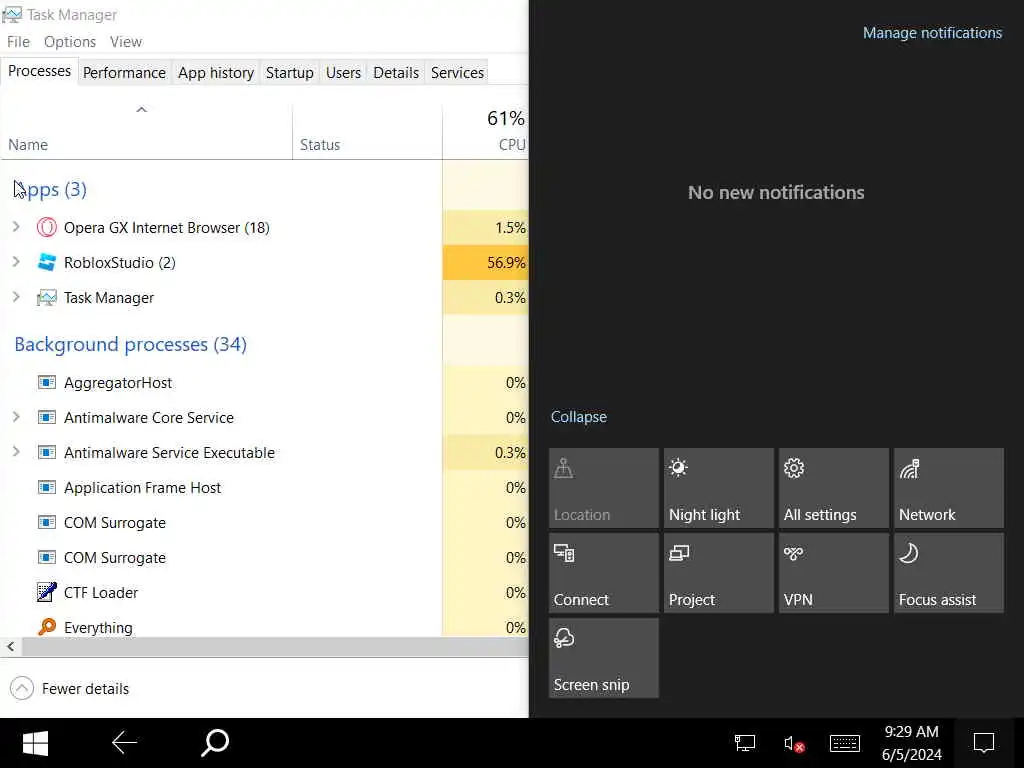Viewport: 1024px width, 768px height.
Task: Start a Screen snip
Action: click(x=603, y=658)
